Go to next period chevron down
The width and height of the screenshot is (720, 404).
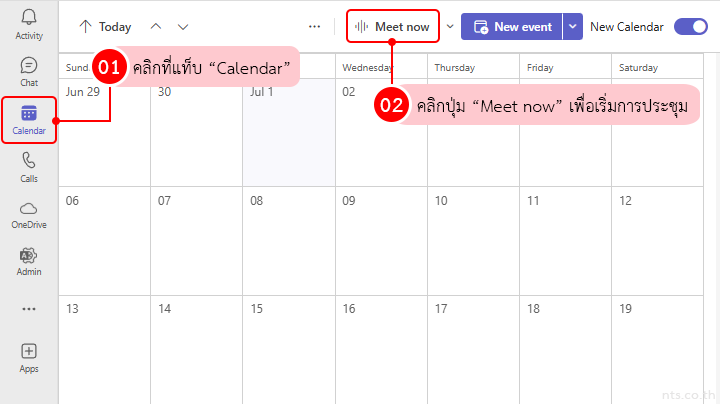pyautogui.click(x=182, y=27)
